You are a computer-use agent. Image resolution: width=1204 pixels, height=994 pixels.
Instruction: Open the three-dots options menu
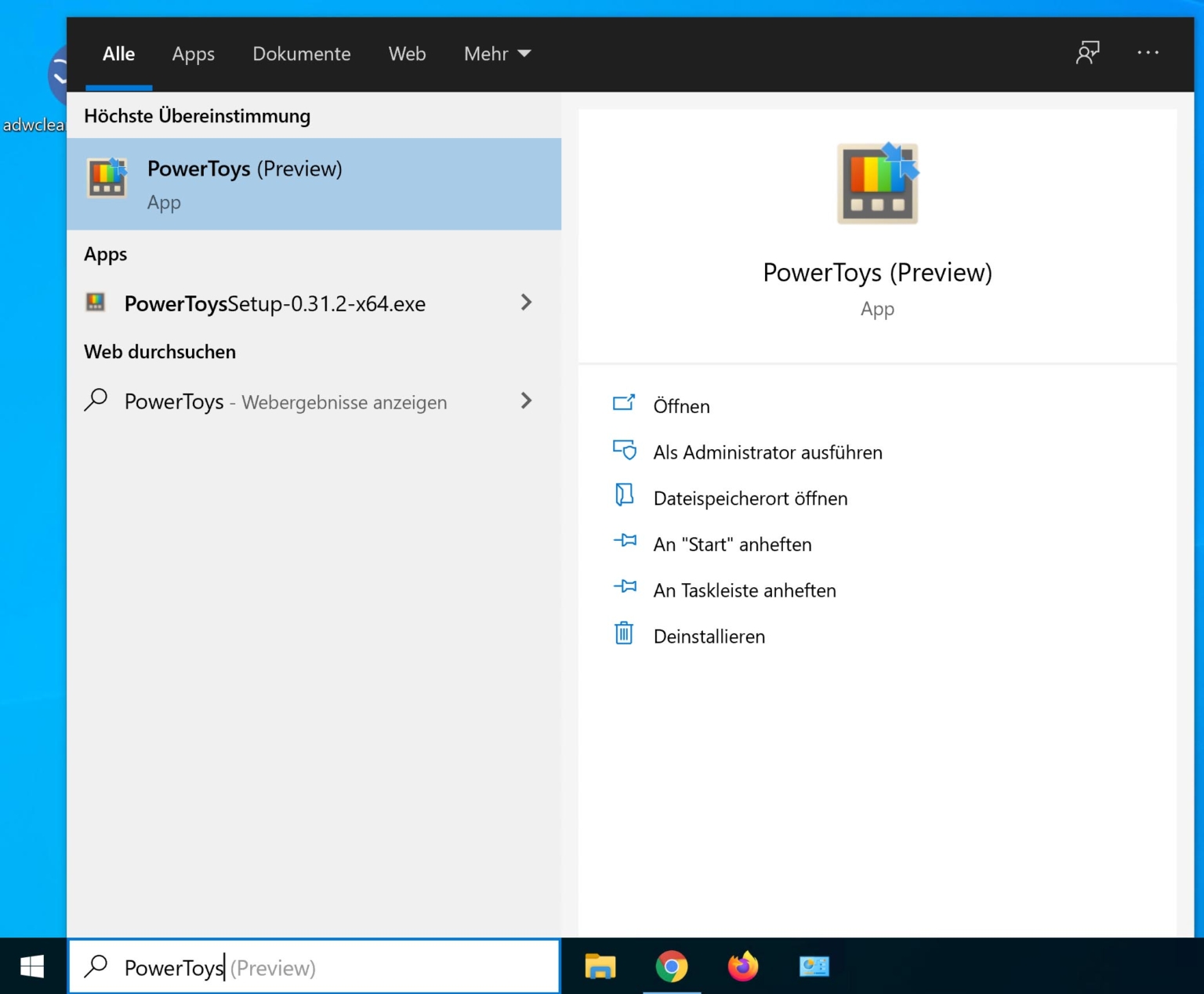tap(1148, 53)
